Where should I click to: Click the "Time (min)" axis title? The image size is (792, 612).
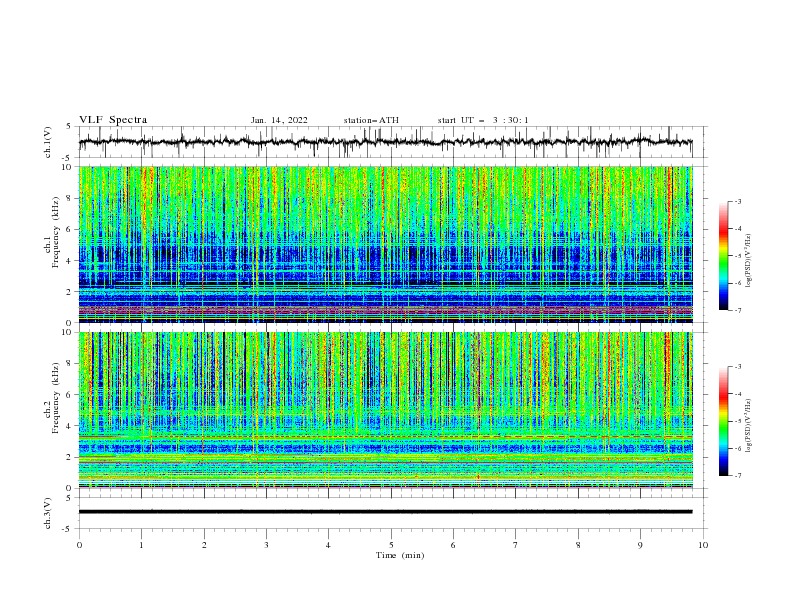(x=400, y=555)
